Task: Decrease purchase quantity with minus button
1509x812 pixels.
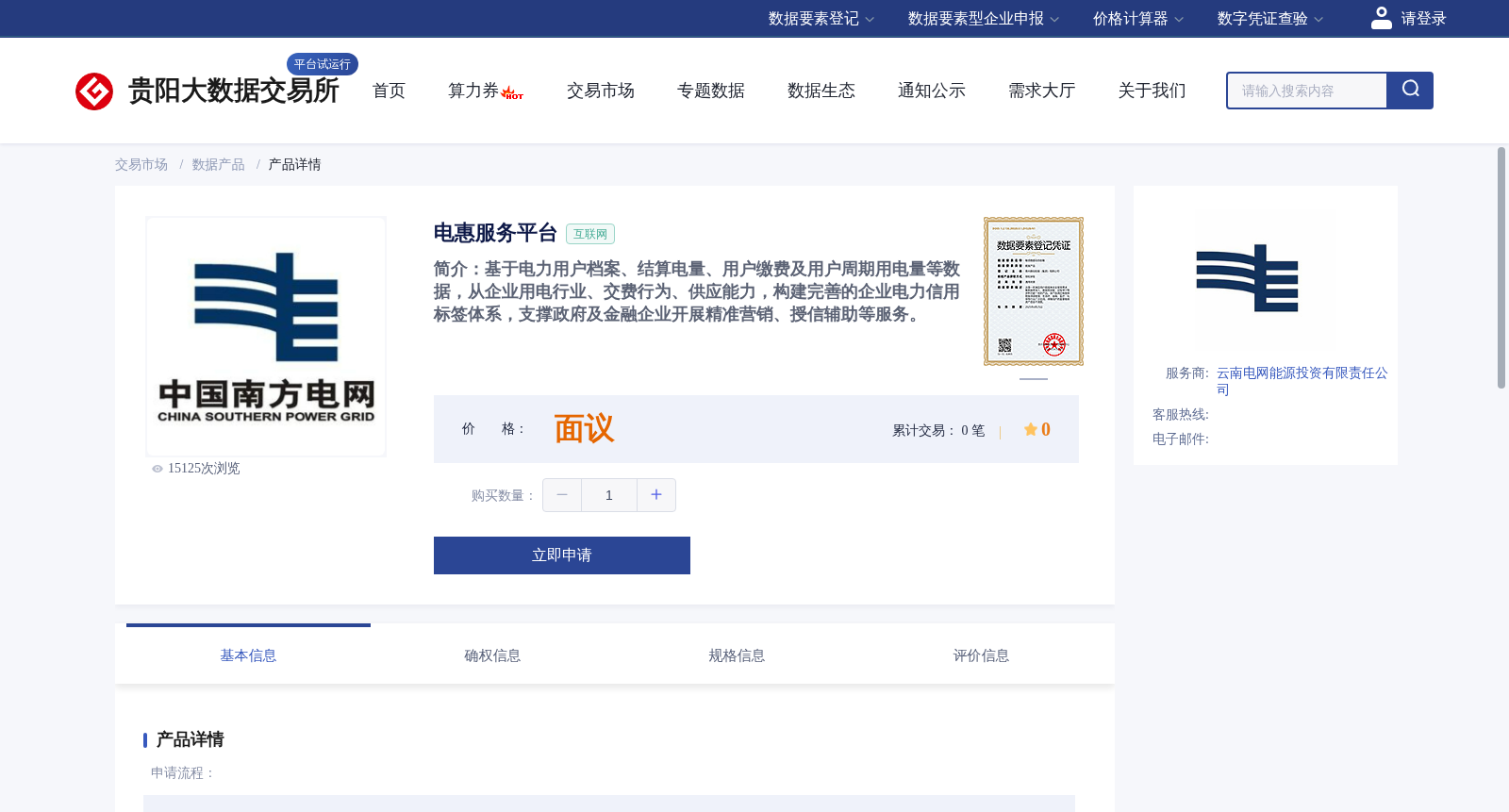Action: point(562,495)
